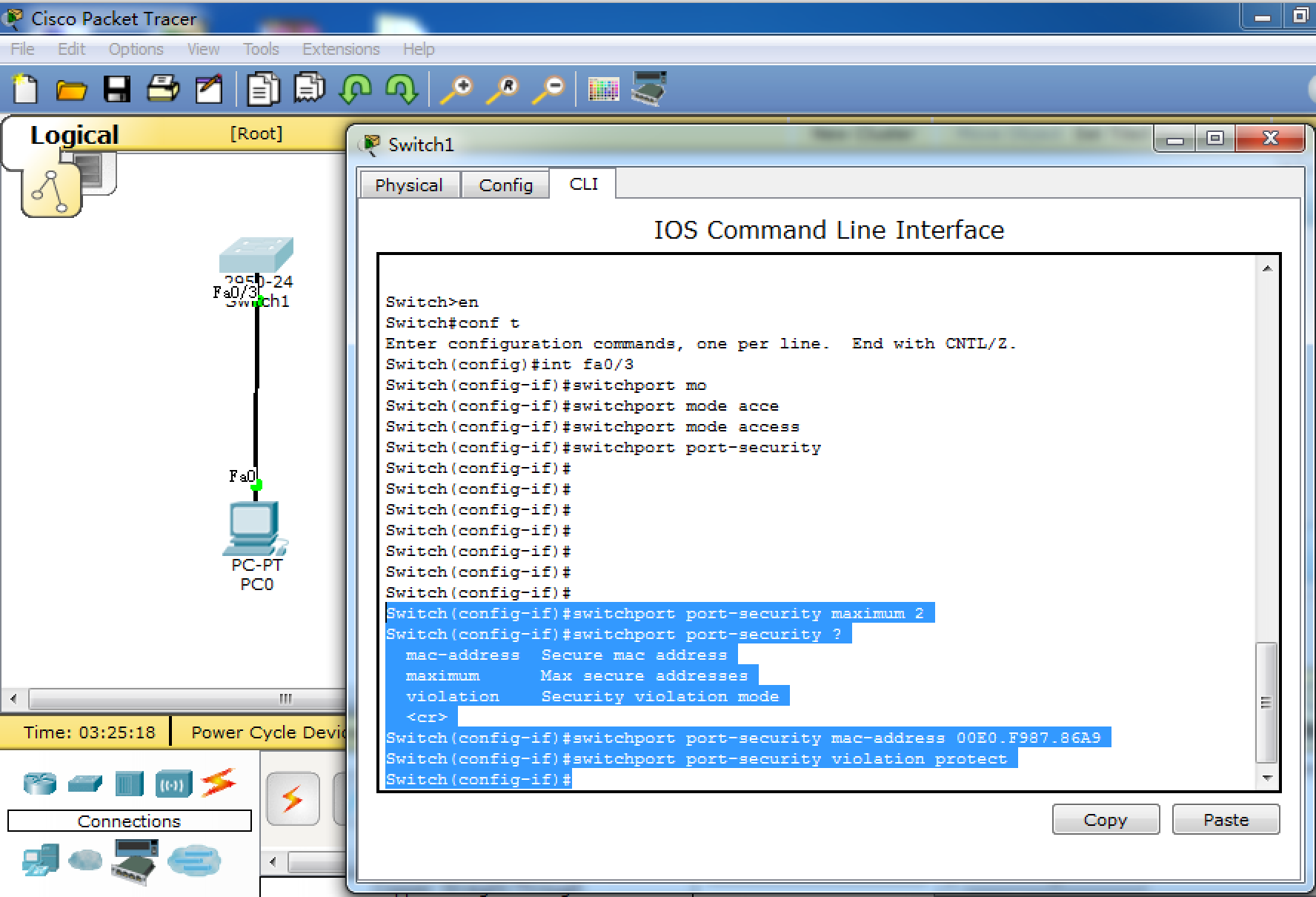The width and height of the screenshot is (1316, 897).
Task: Choose the Hubs device category
Action: click(129, 784)
